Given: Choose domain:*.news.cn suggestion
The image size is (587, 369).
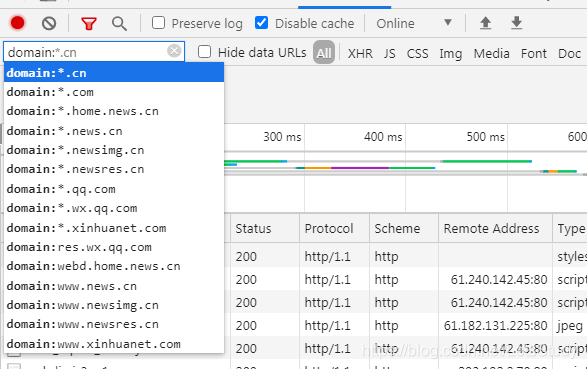Looking at the screenshot, I should 114,131.
